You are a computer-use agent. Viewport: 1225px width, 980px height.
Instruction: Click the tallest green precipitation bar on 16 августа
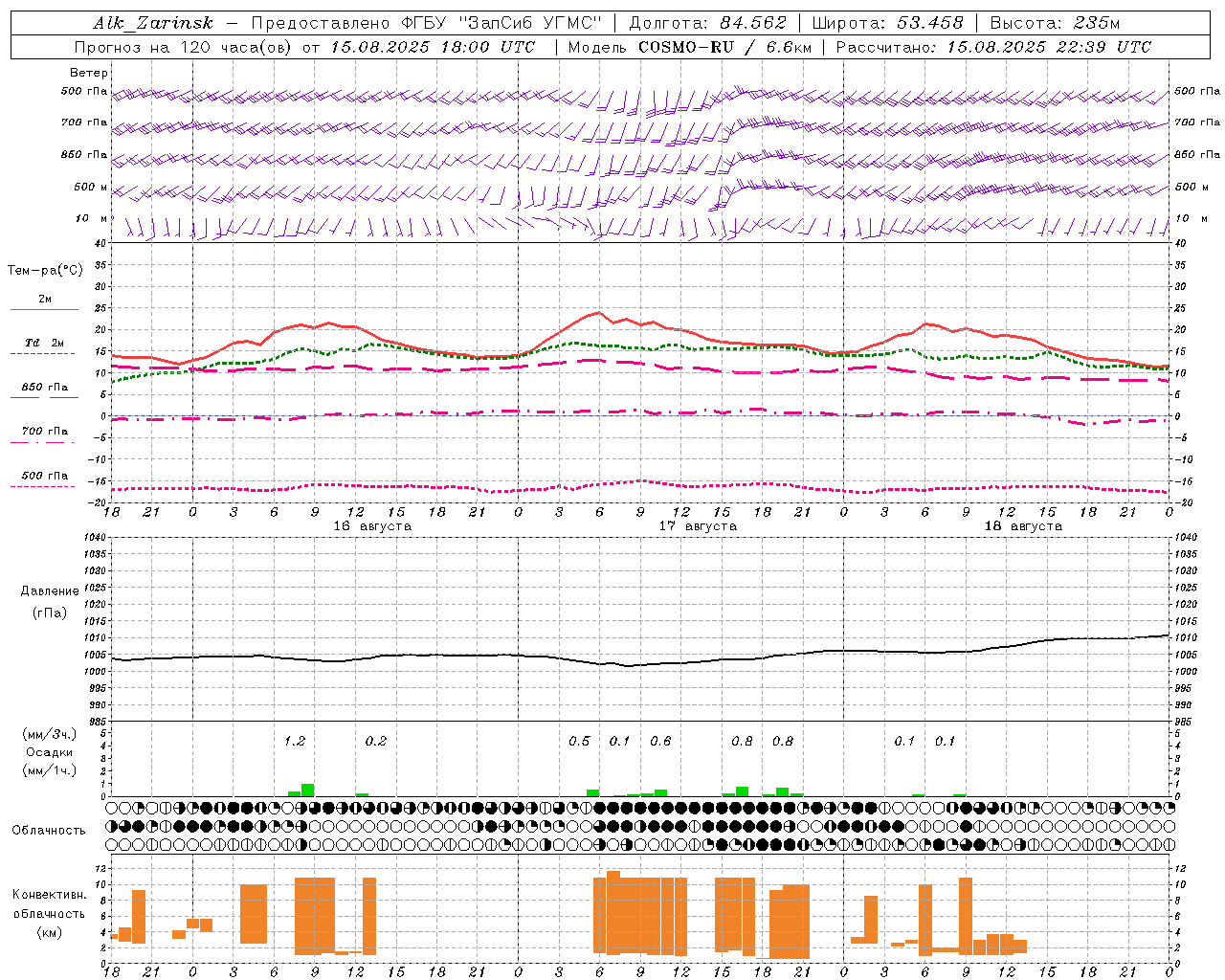click(308, 790)
